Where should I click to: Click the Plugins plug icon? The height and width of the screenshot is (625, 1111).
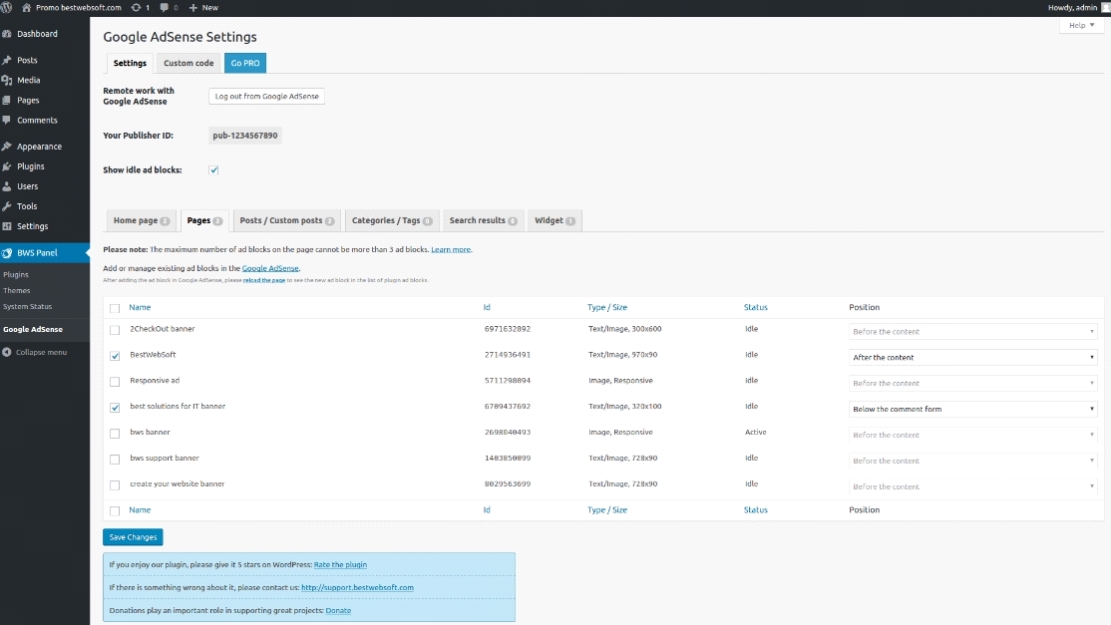[x=7, y=167]
